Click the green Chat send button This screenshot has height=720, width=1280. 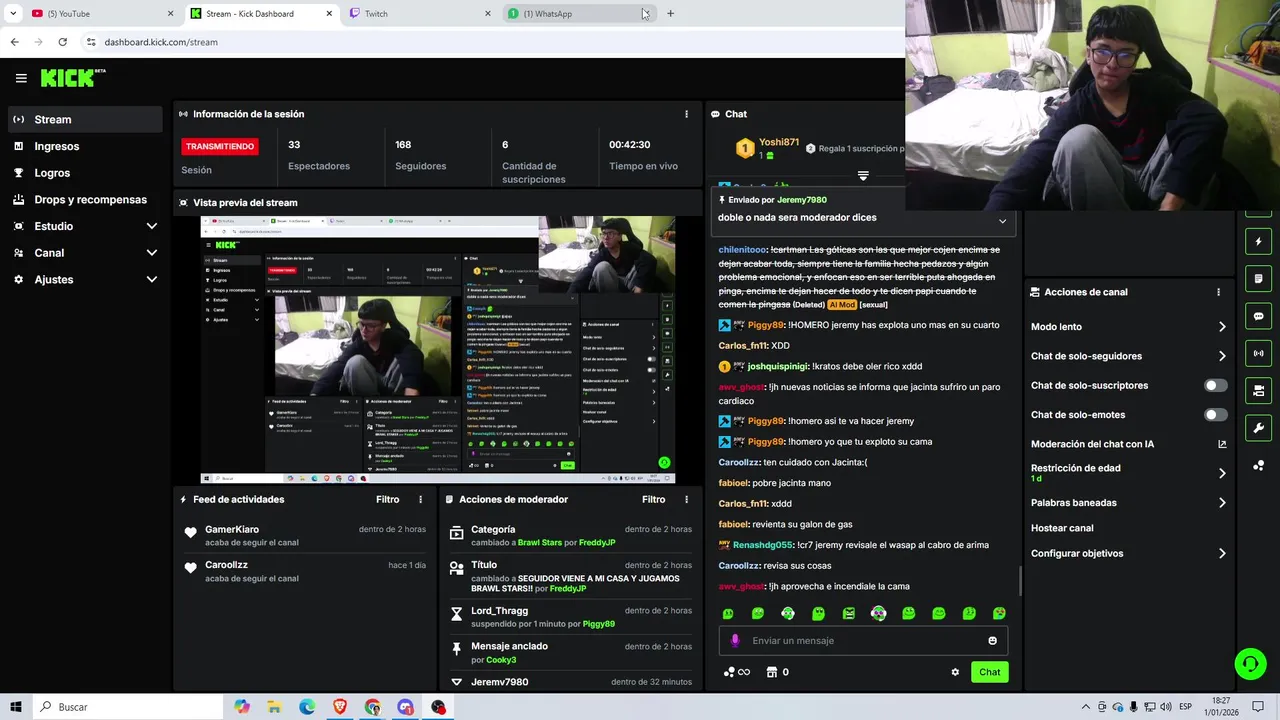pyautogui.click(x=989, y=672)
